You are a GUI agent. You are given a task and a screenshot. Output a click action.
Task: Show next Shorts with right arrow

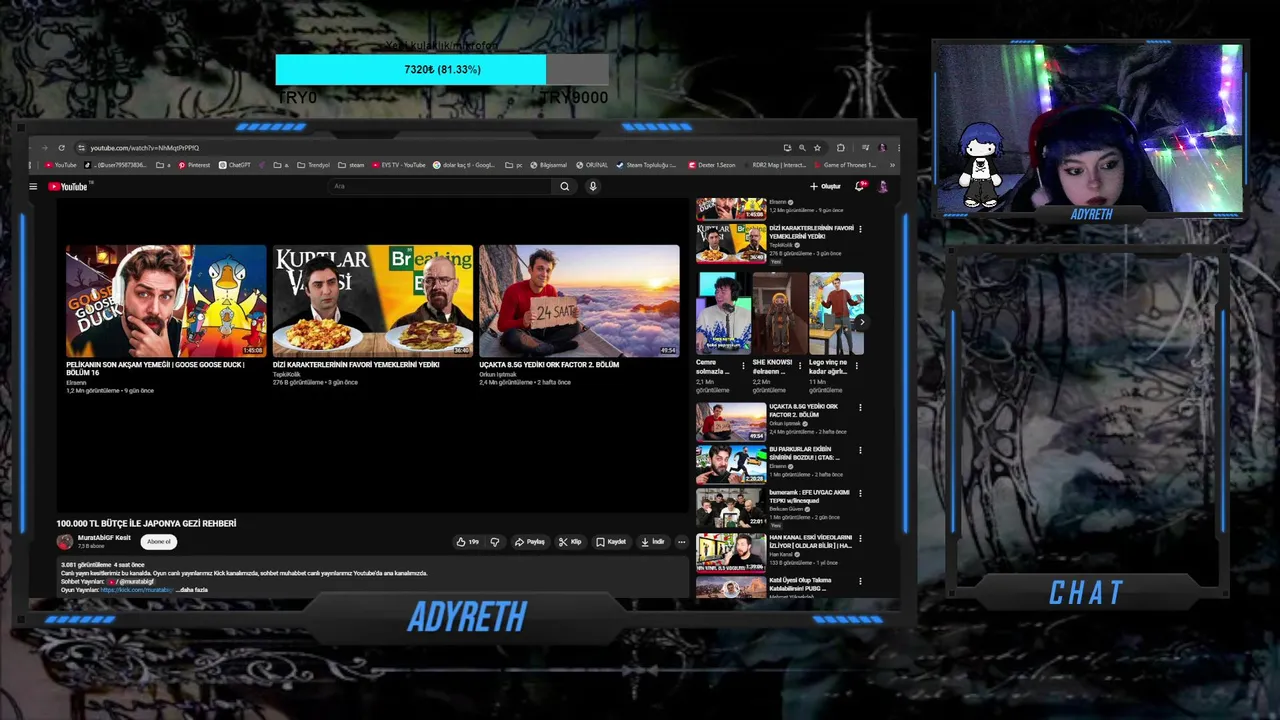click(861, 322)
